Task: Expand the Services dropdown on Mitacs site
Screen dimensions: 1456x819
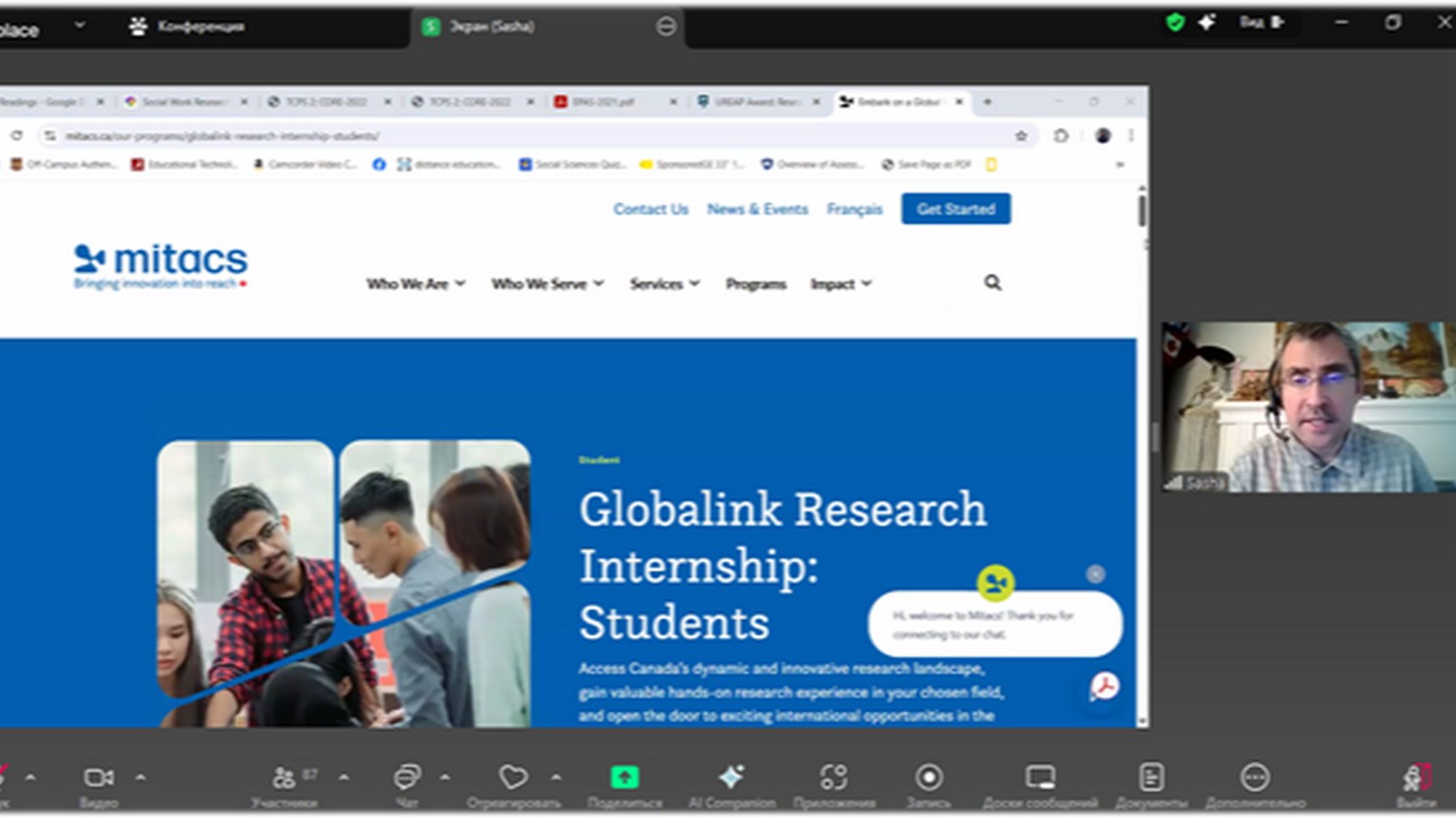Action: pos(664,283)
